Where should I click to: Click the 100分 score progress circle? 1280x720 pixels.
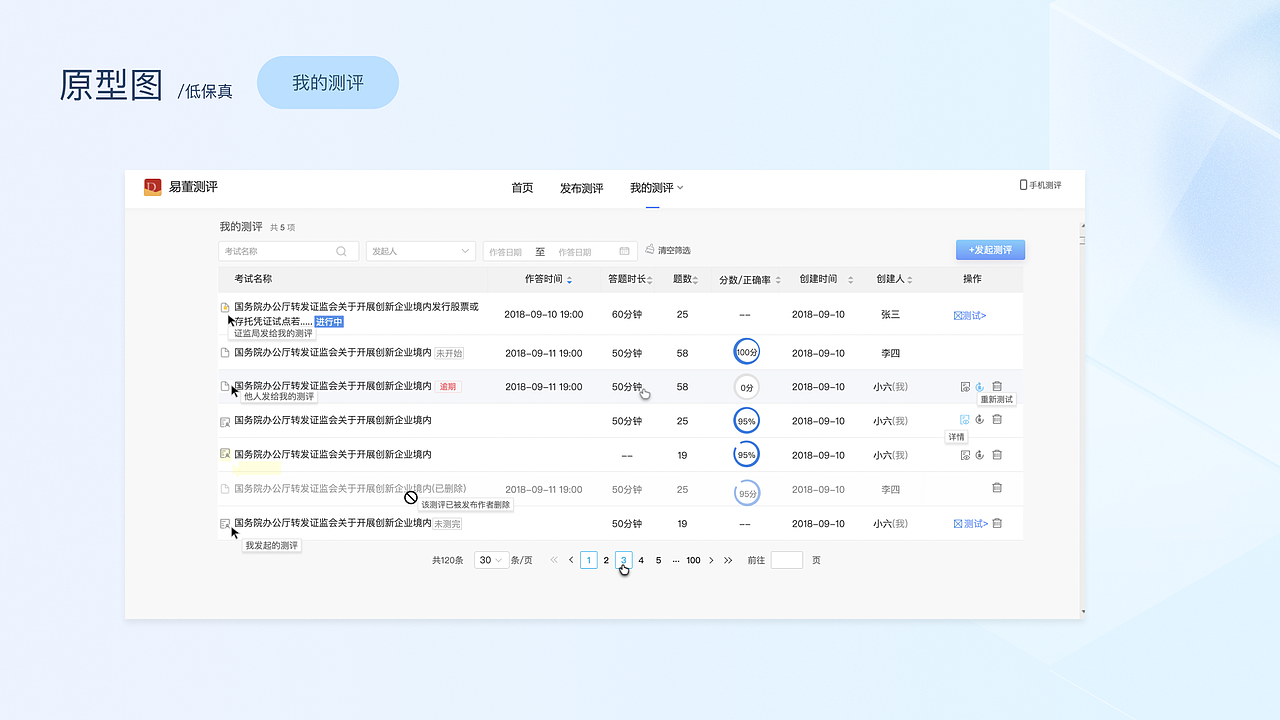(x=746, y=351)
